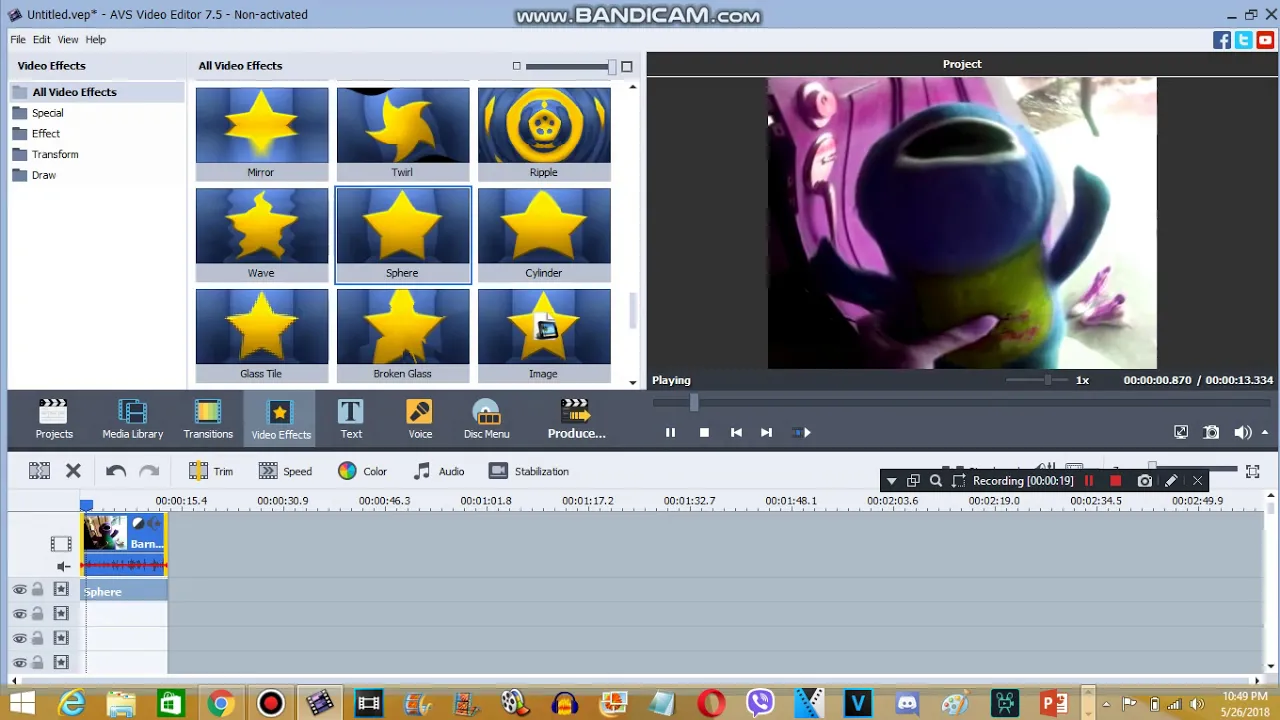Image resolution: width=1280 pixels, height=720 pixels.
Task: Open the Media Library
Action: (132, 419)
